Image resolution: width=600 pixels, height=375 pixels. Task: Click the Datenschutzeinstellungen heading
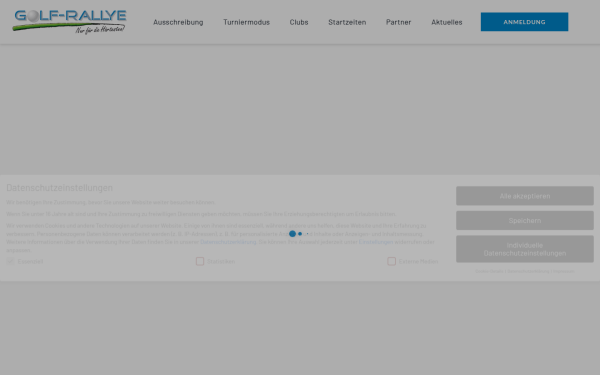59,188
